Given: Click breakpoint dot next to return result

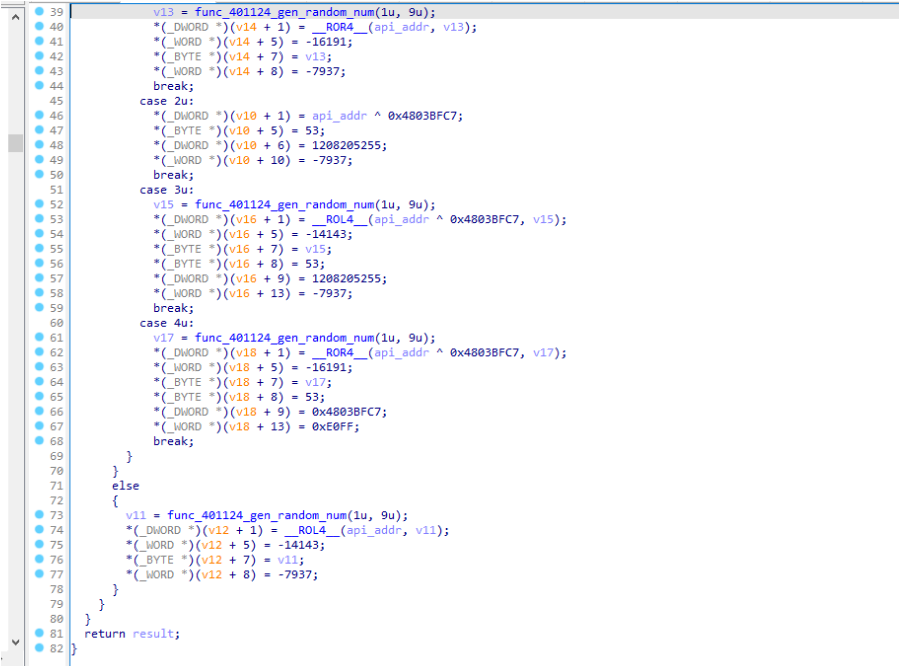Looking at the screenshot, I should [38, 634].
